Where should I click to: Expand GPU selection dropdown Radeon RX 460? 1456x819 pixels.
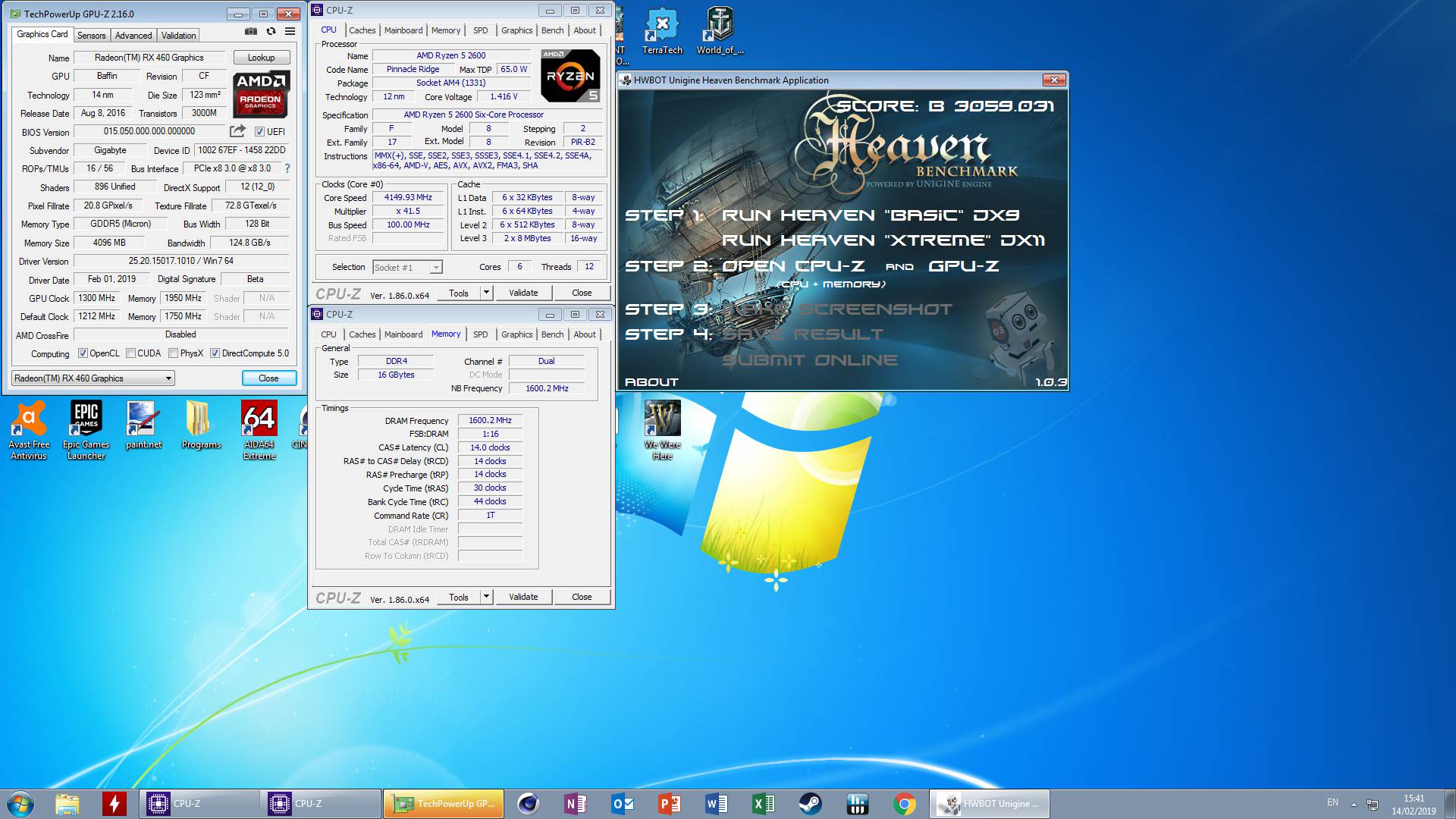[93, 378]
